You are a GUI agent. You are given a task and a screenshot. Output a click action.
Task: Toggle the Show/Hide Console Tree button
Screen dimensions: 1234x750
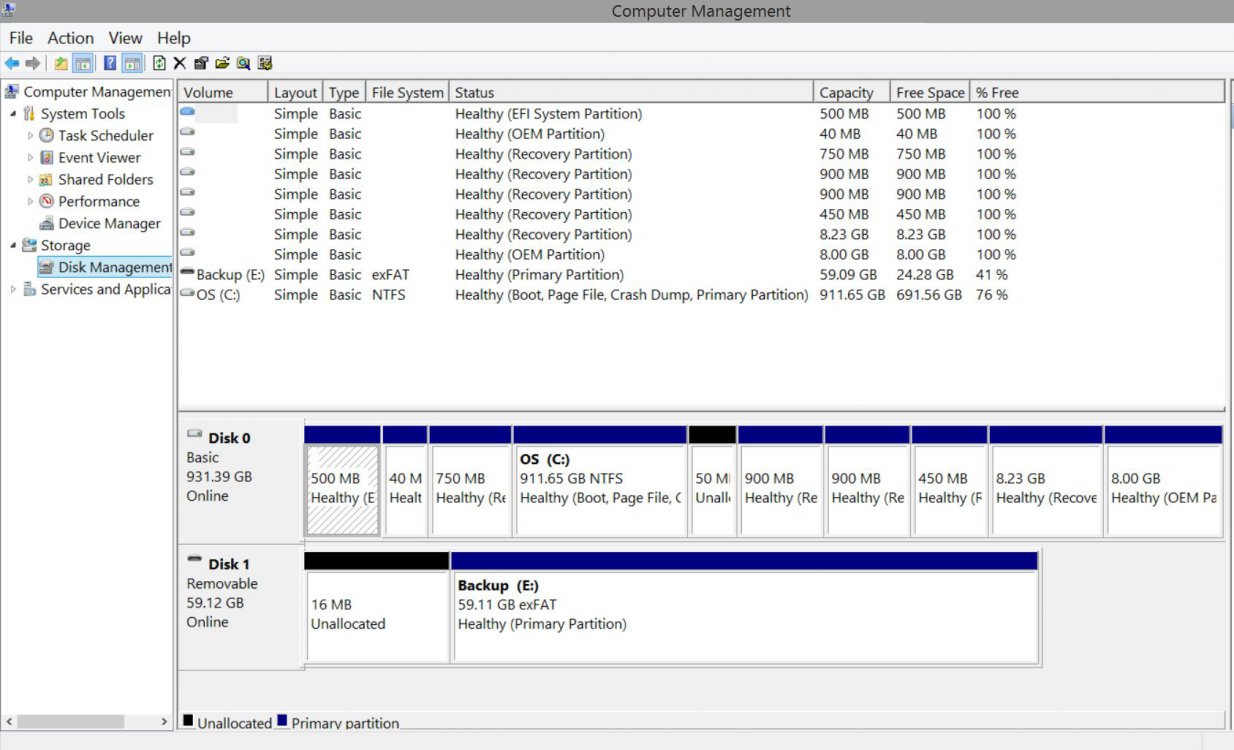coord(82,62)
